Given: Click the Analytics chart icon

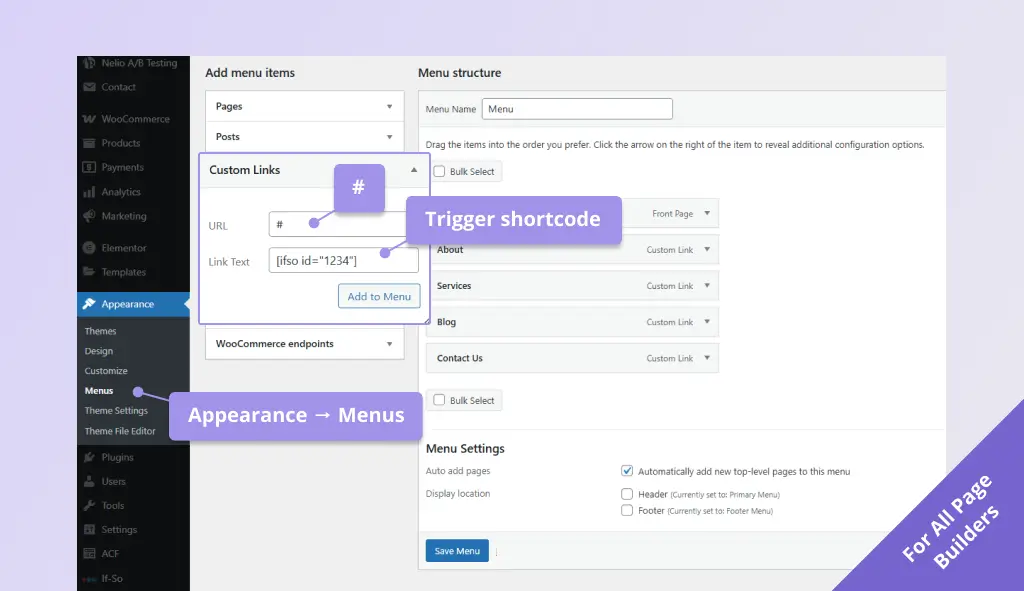Looking at the screenshot, I should click(90, 192).
